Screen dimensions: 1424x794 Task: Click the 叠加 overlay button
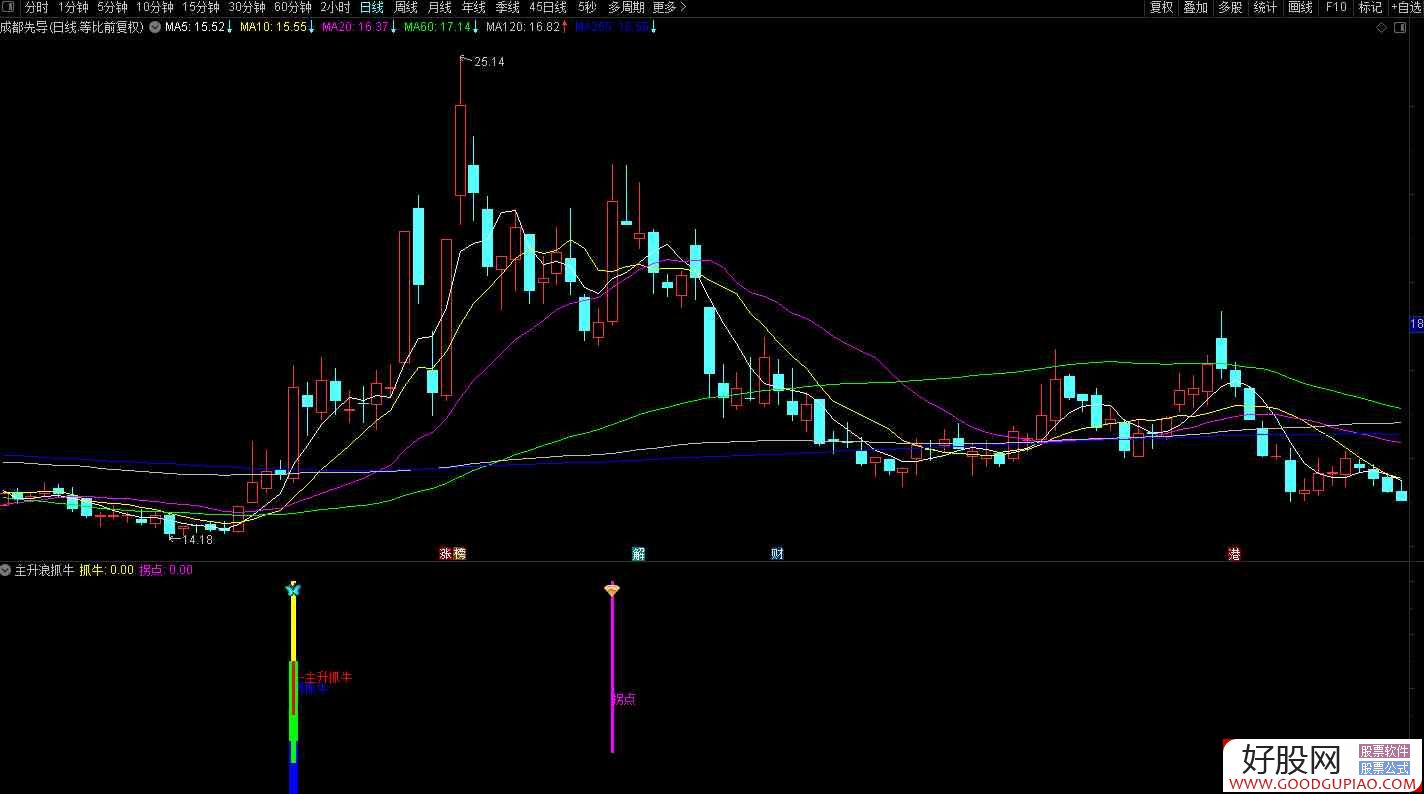coord(1195,7)
